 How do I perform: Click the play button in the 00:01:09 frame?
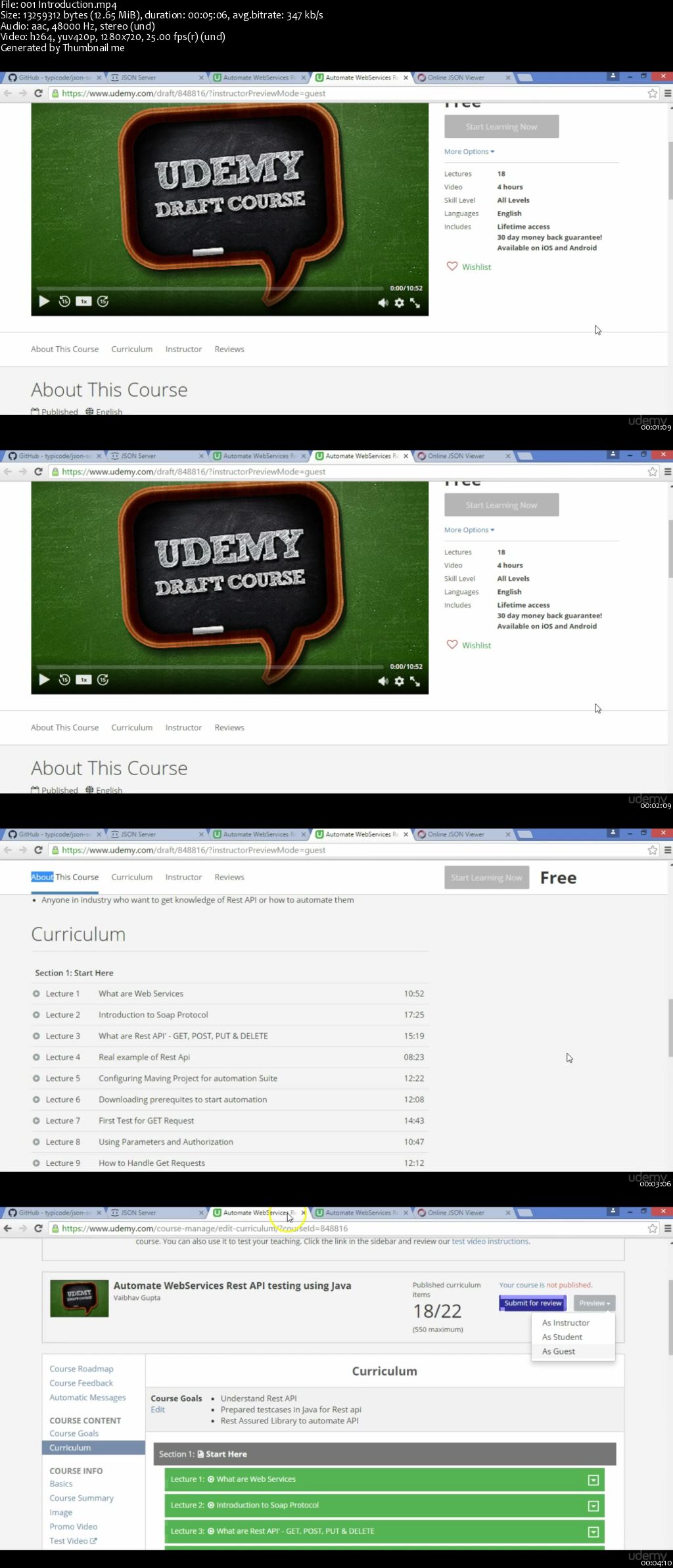[x=44, y=301]
